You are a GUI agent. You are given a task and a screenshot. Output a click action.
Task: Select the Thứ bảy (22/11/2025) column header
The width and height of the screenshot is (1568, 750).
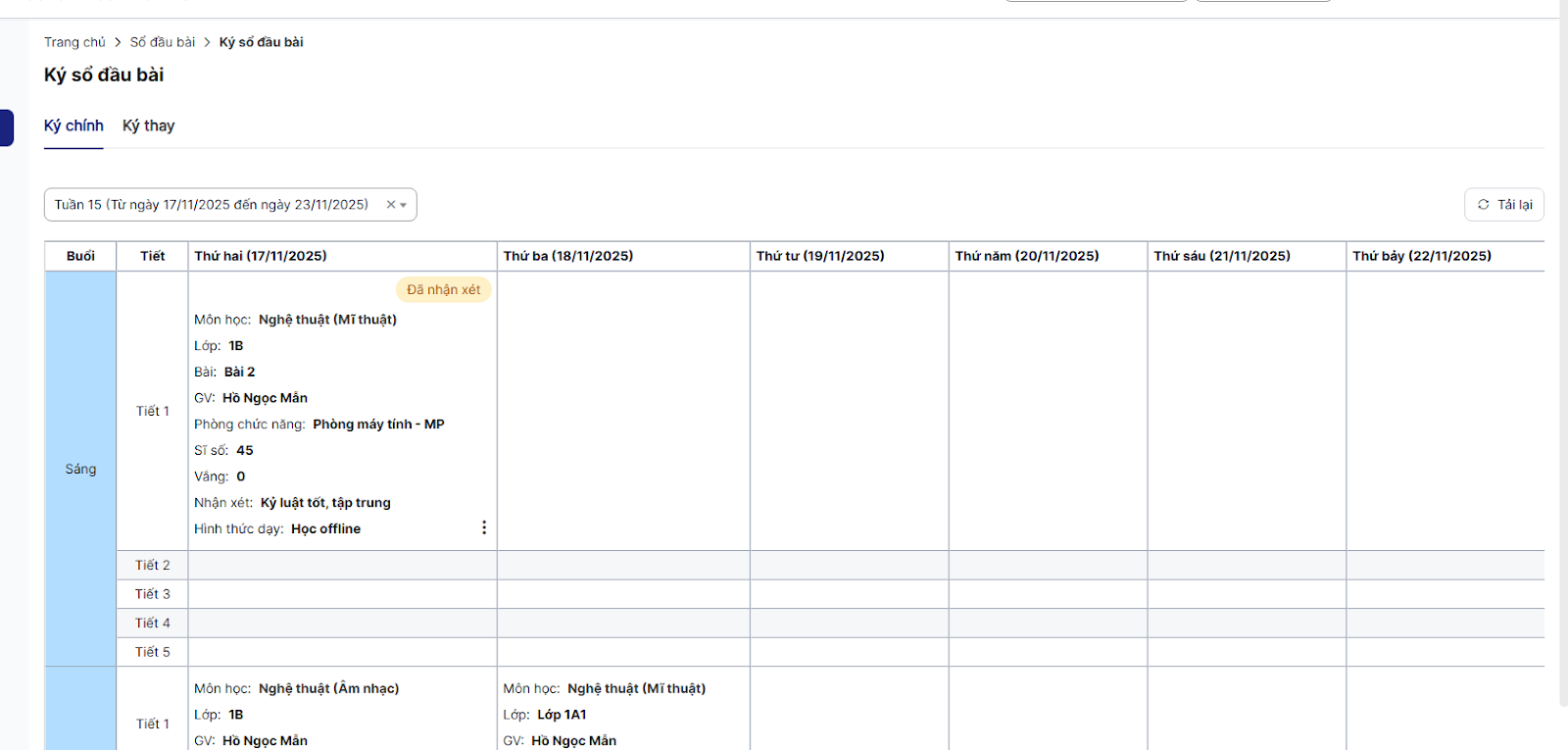[x=1421, y=256]
